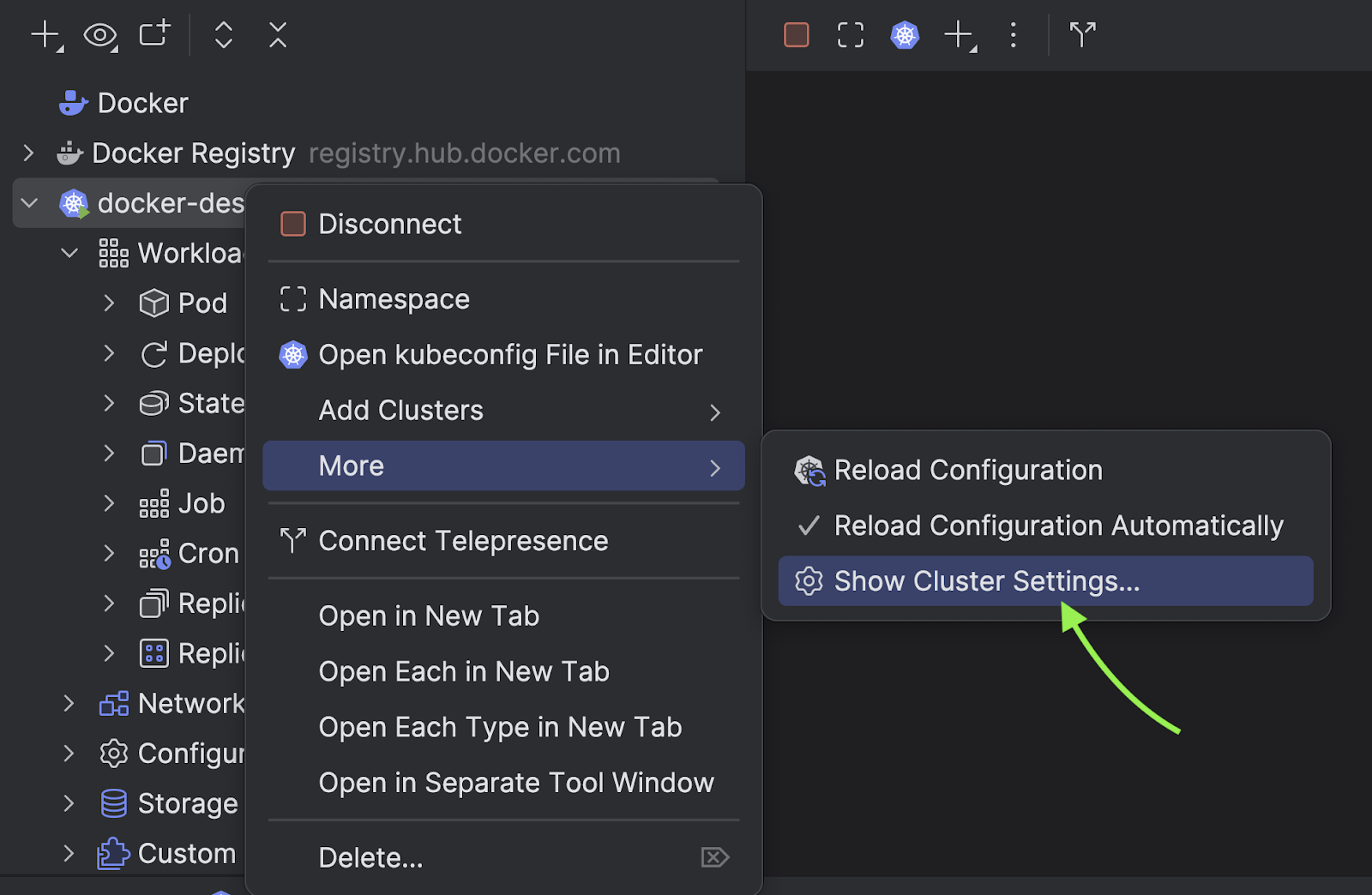Collapse all tree nodes with the collapse icon
This screenshot has width=1372, height=895.
coord(278,35)
